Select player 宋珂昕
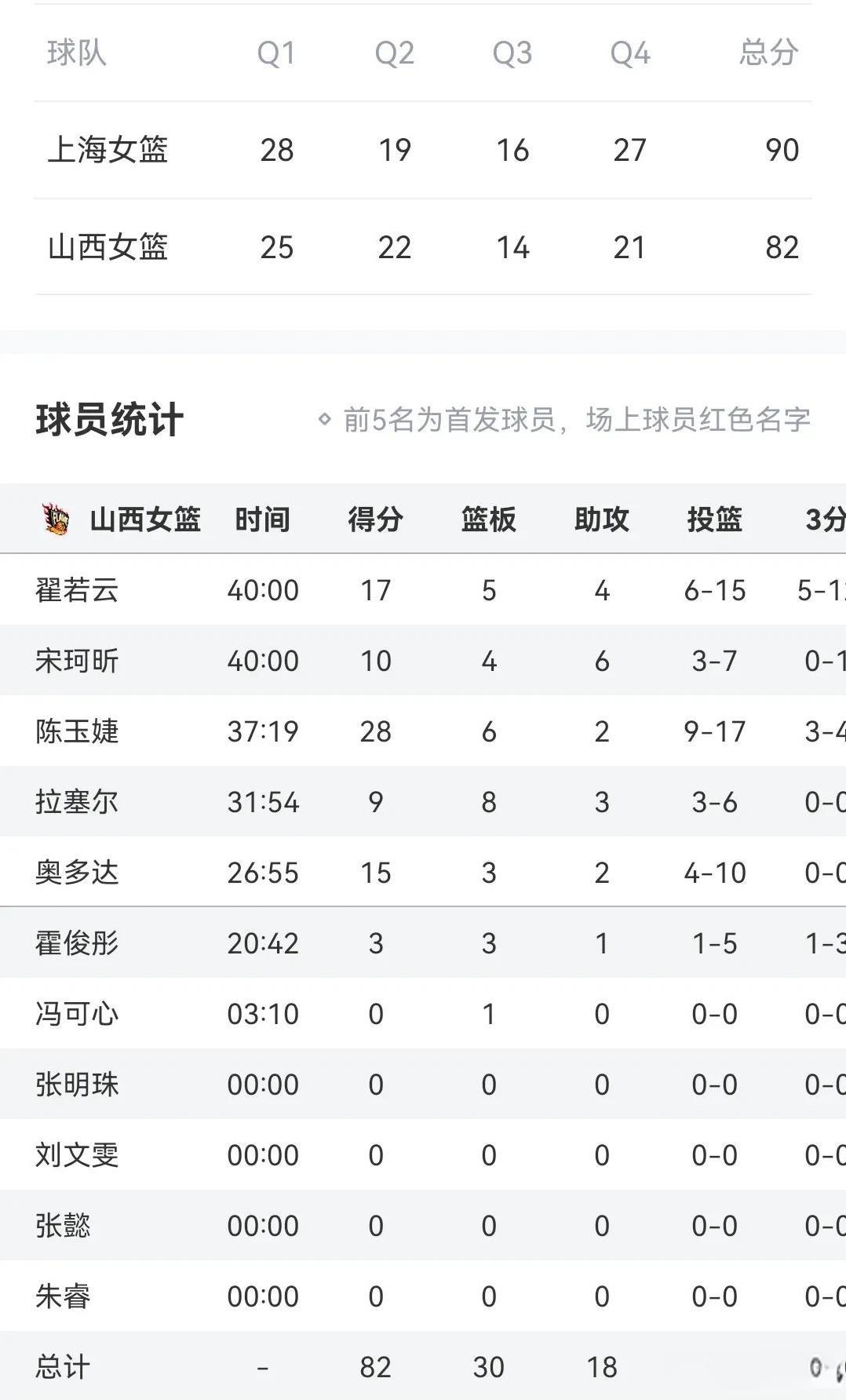Screen dimensions: 846x1400 77,661
